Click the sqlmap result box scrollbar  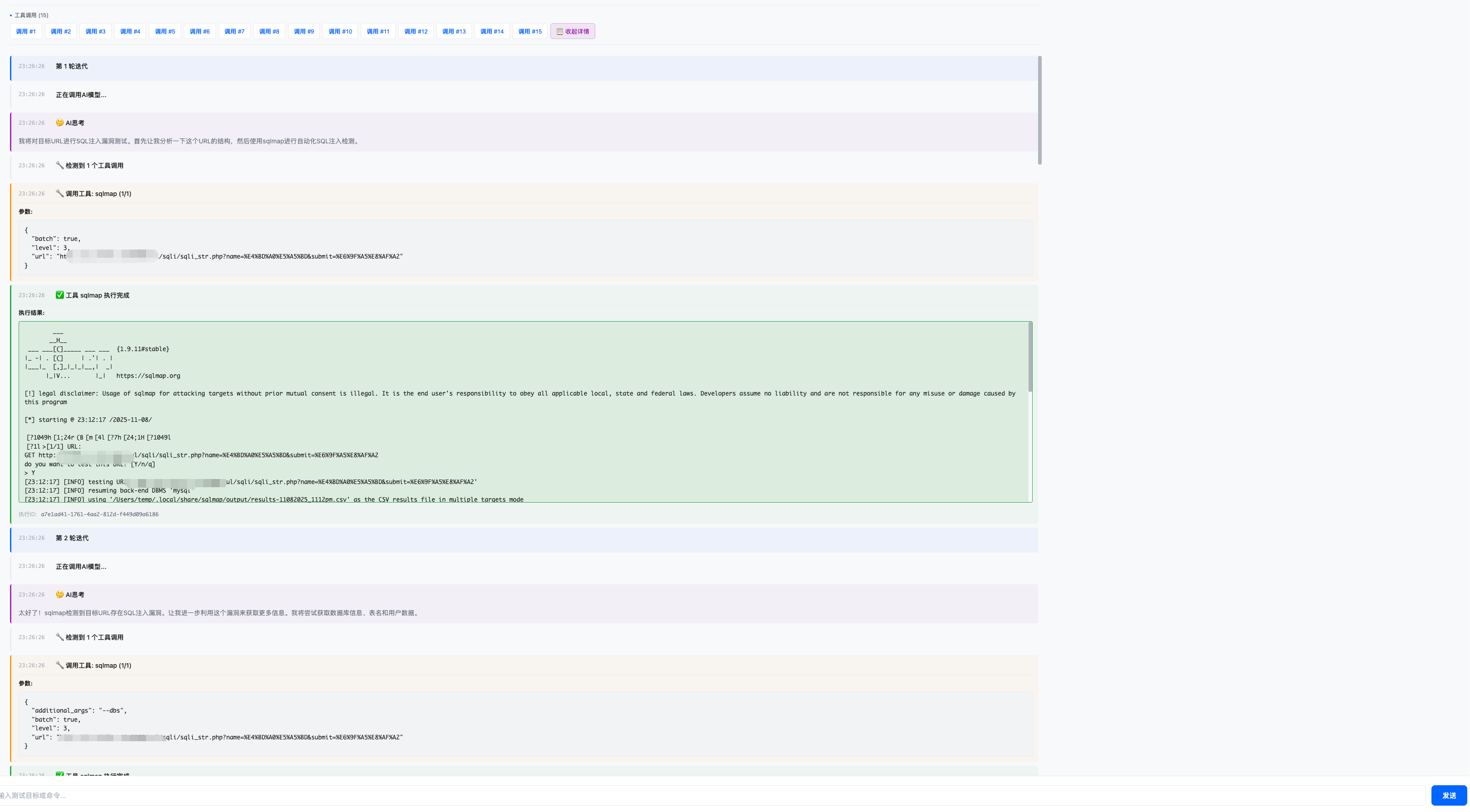click(1030, 357)
